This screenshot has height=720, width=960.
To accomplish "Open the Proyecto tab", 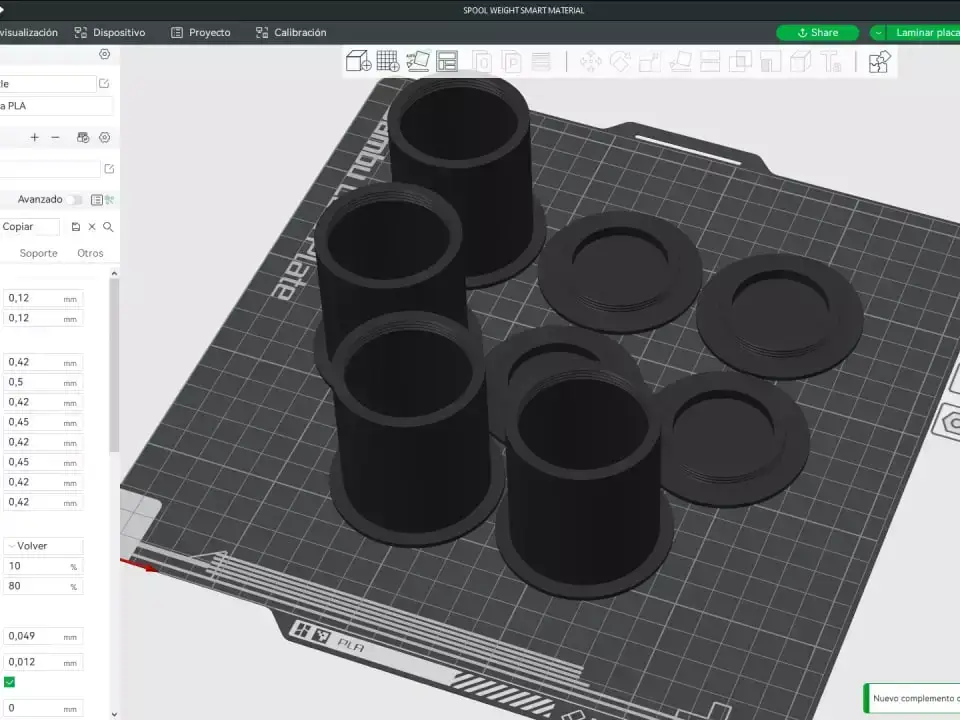I will tap(201, 32).
